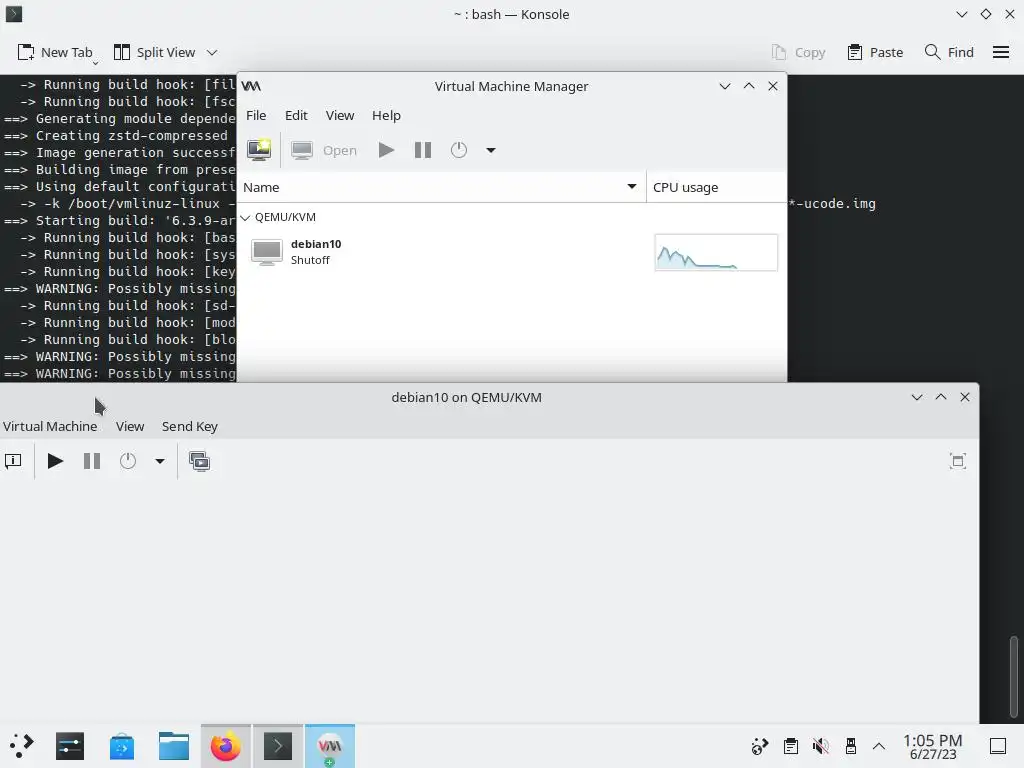Click Copy in Konsole toolbar

[798, 52]
